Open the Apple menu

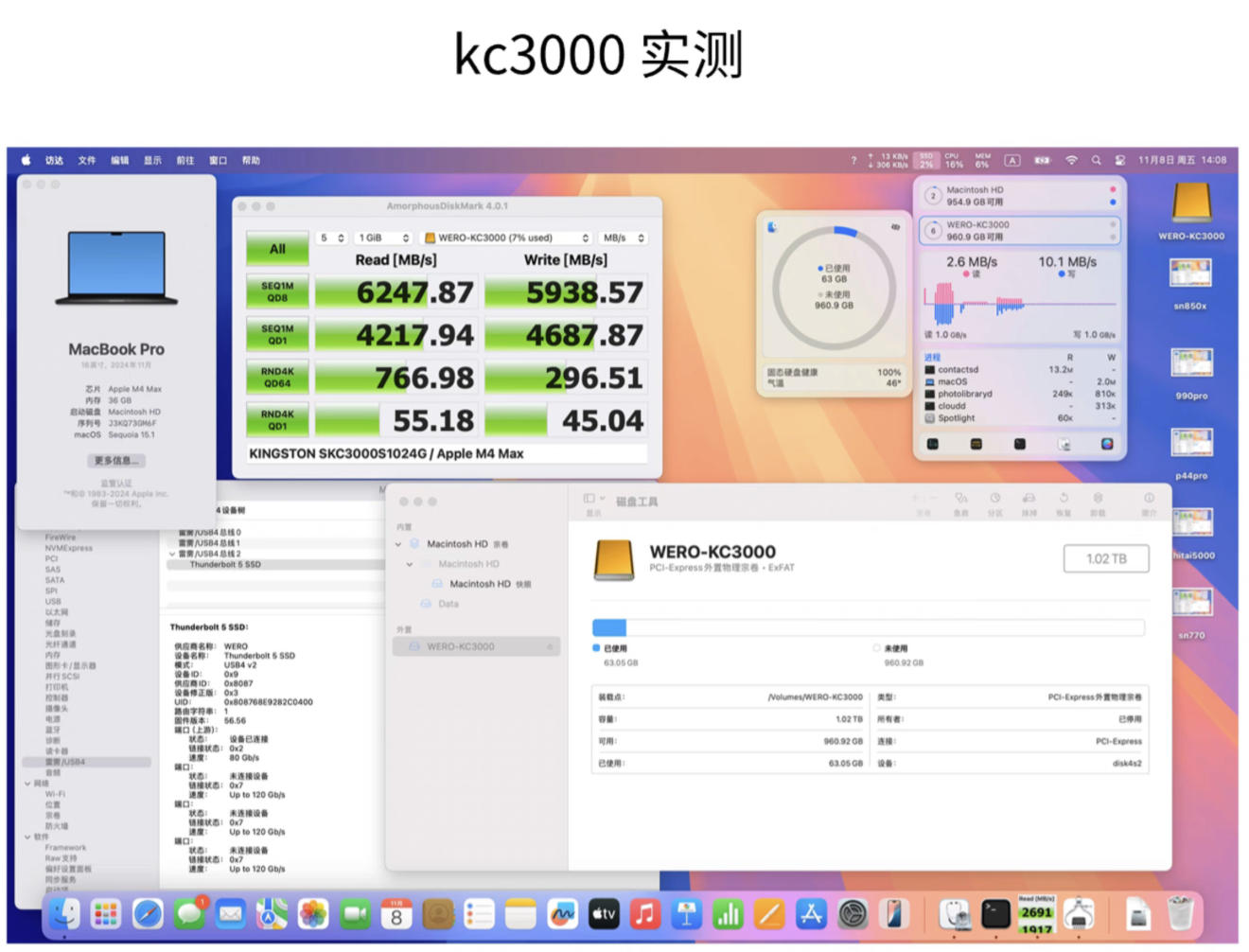tap(26, 161)
